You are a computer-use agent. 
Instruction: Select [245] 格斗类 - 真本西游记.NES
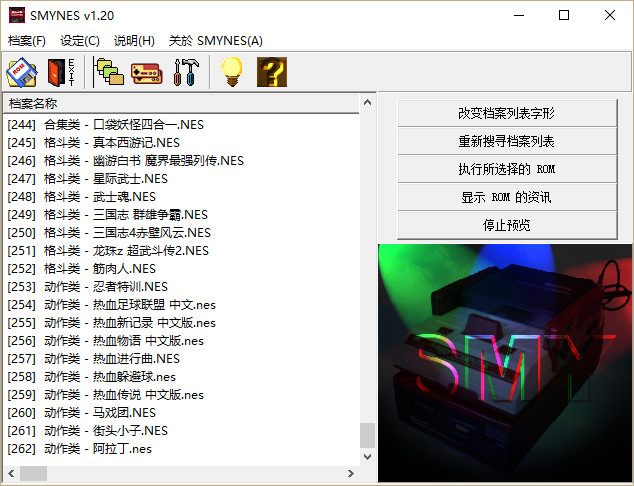(x=93, y=143)
